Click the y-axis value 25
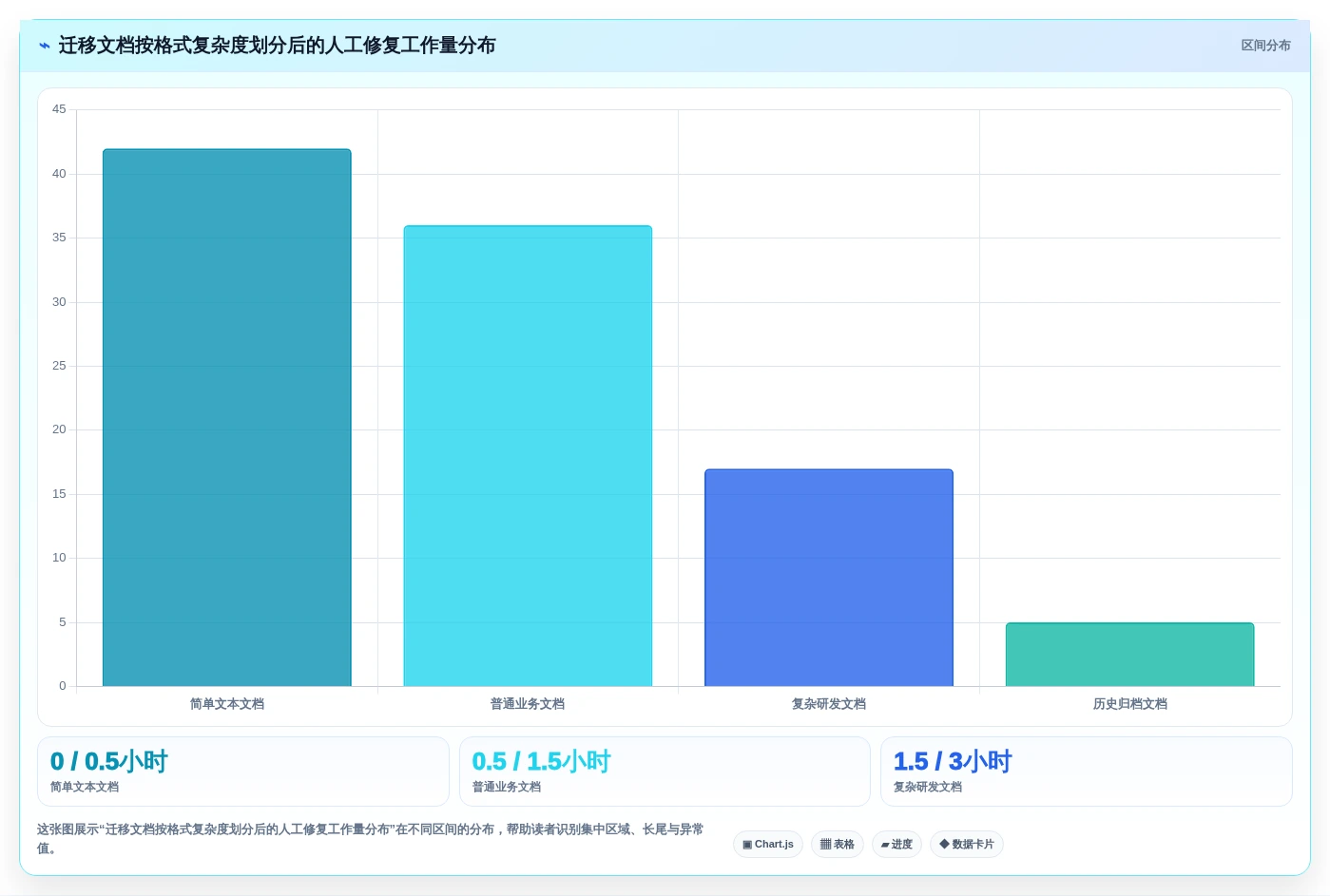 pos(59,366)
